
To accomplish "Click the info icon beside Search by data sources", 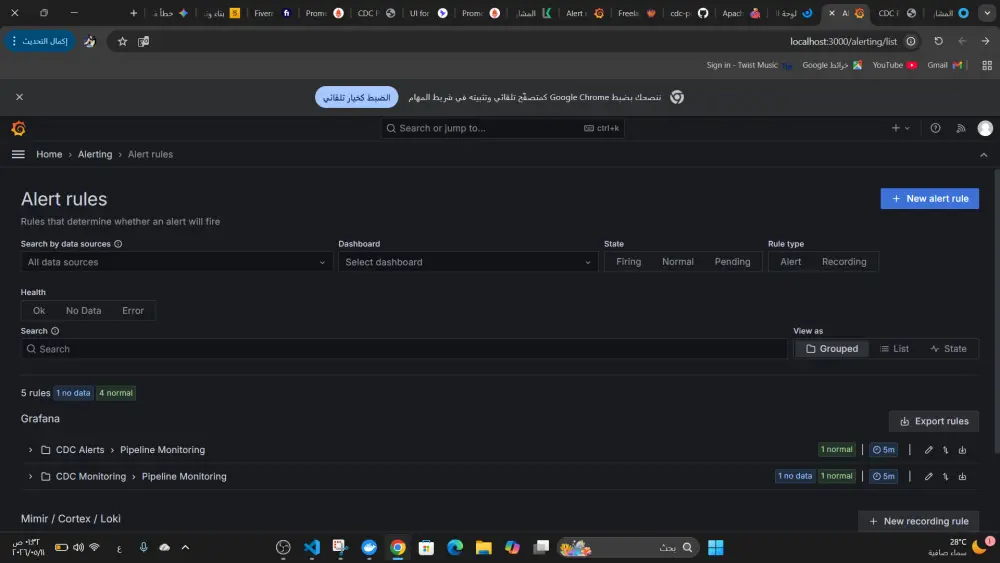I will tap(118, 244).
